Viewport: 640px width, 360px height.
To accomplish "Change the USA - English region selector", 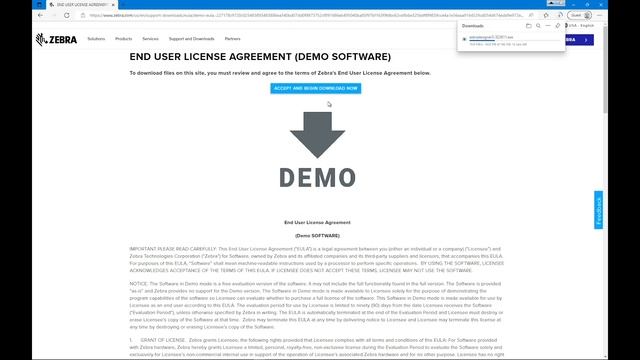I will click(x=581, y=26).
